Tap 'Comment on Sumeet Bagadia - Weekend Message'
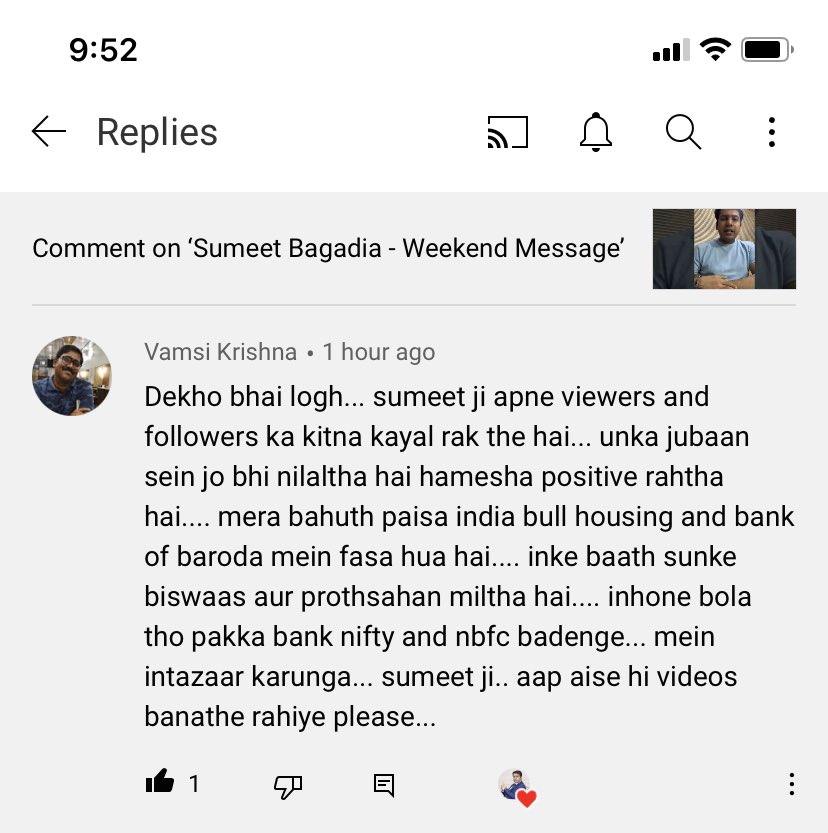Viewport: 828px width, 833px height. pyautogui.click(x=328, y=248)
